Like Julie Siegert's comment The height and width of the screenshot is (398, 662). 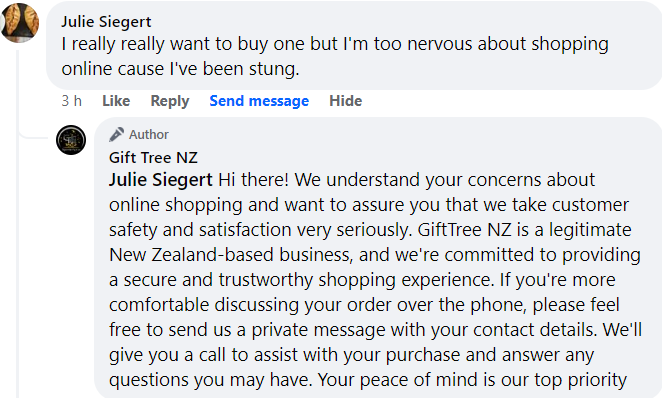pyautogui.click(x=116, y=101)
